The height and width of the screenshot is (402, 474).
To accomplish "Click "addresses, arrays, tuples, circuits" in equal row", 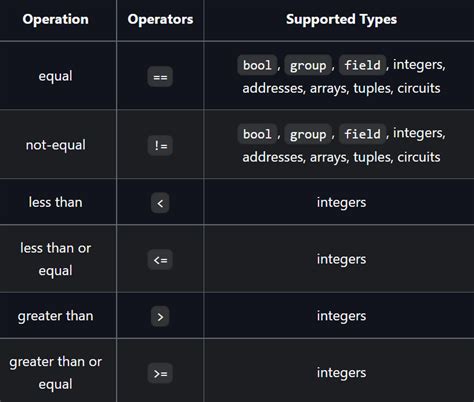I will 341,88.
